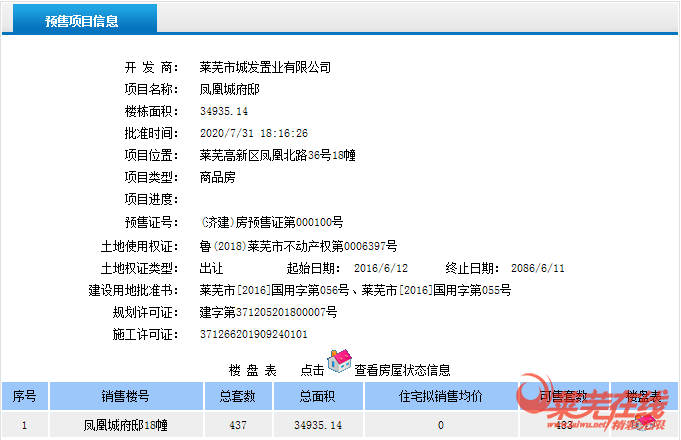Click total area cell 34935.14 in table
The height and width of the screenshot is (440, 681).
pyautogui.click(x=318, y=425)
